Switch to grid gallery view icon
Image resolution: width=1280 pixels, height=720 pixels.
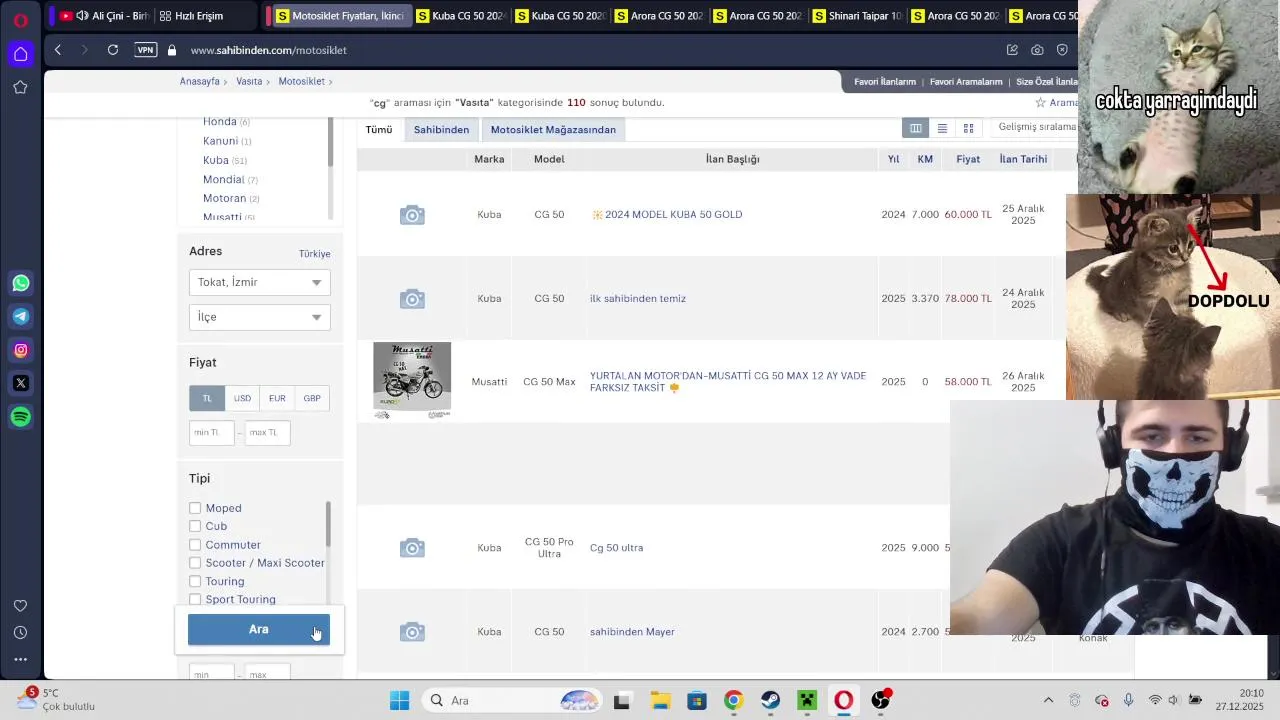click(x=968, y=128)
